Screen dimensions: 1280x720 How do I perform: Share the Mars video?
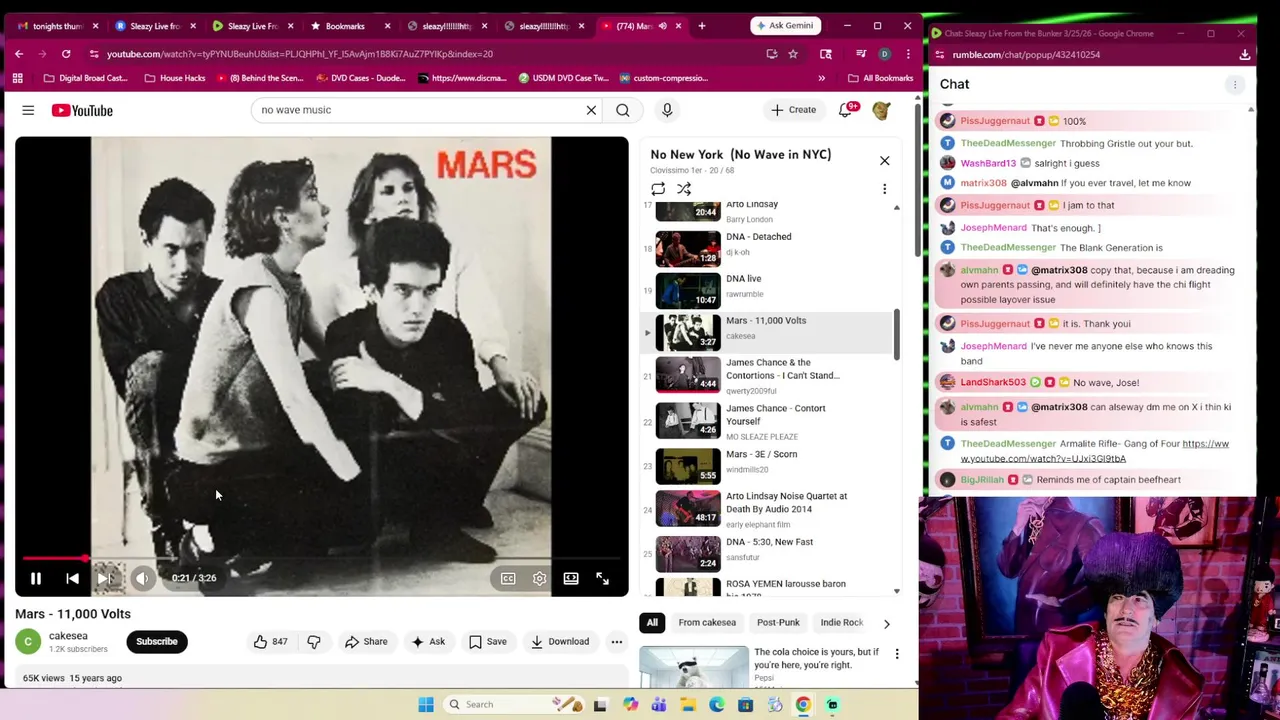(x=366, y=642)
